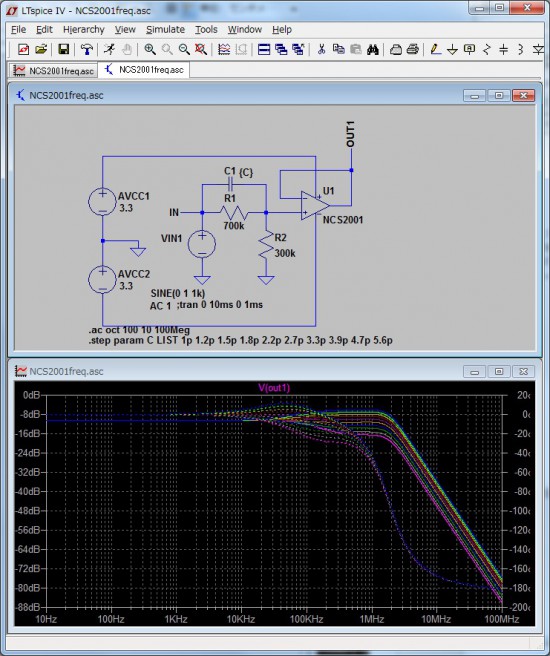The image size is (550, 656).
Task: Click the Print Setup icon
Action: [x=396, y=50]
